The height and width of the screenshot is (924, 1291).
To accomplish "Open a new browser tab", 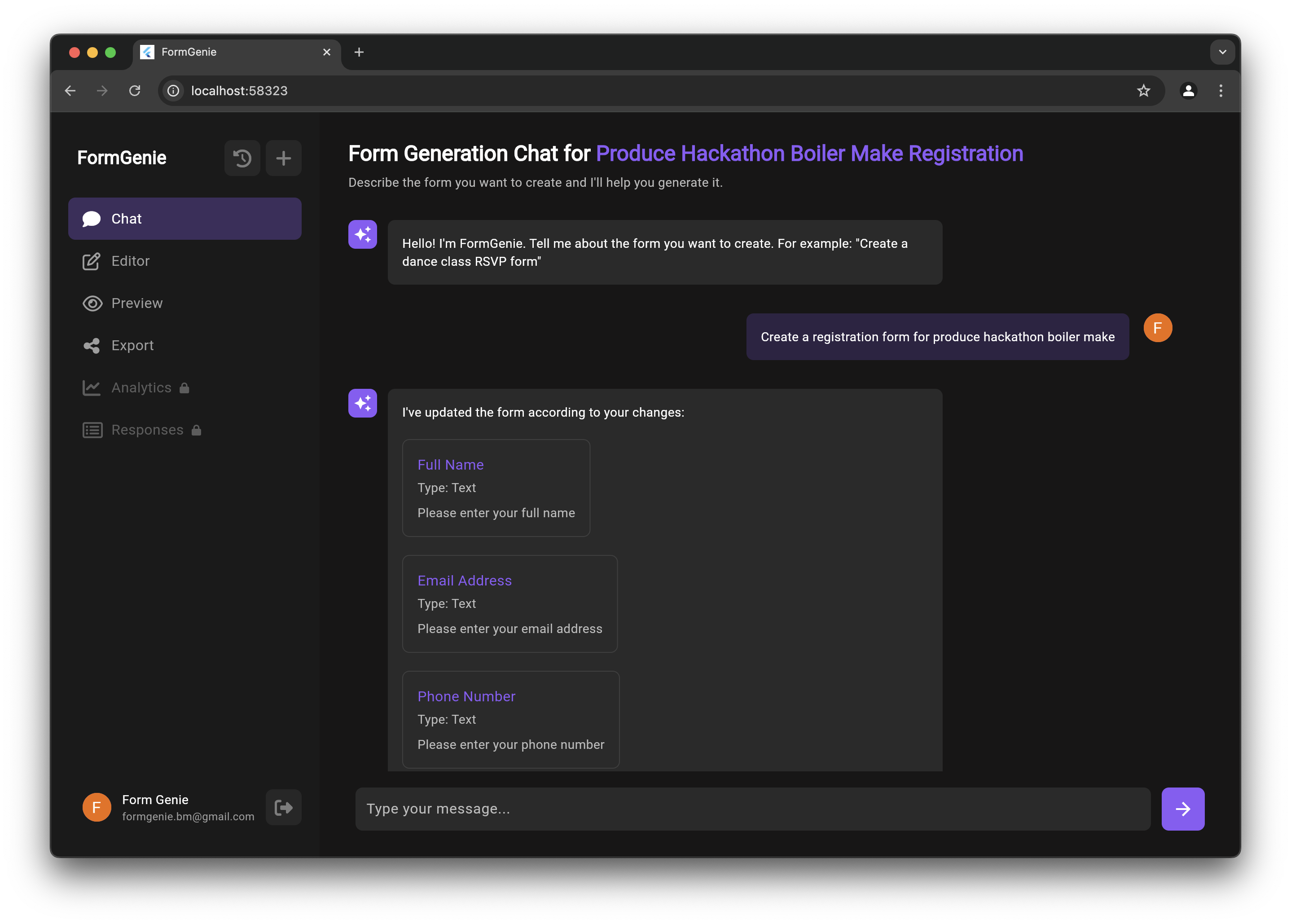I will pos(359,52).
